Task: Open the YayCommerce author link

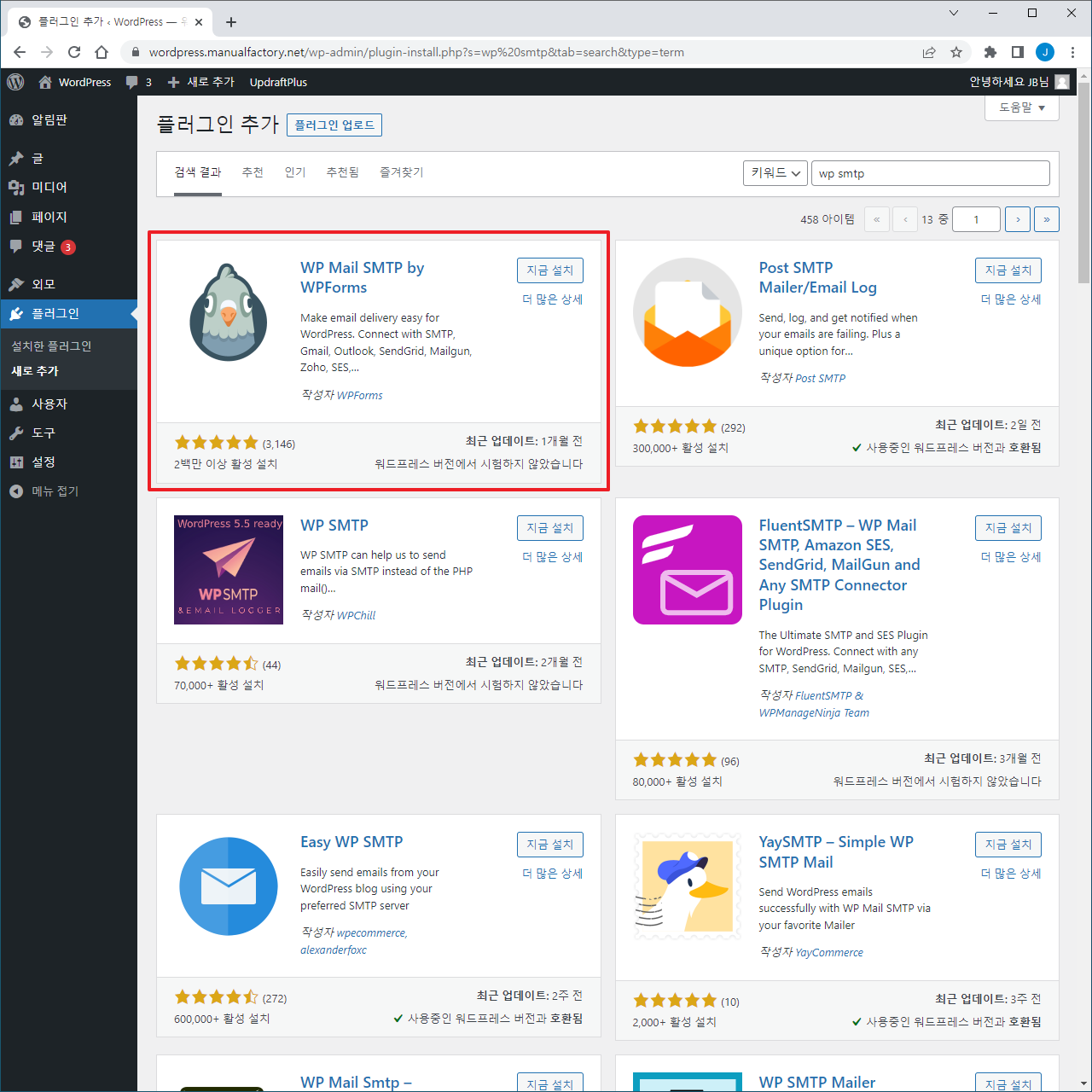Action: (829, 952)
